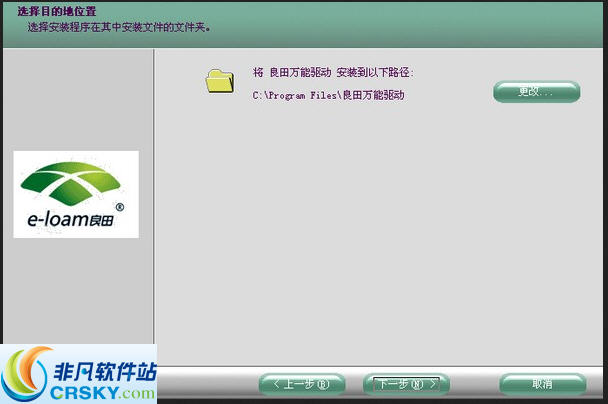608x404 pixels.
Task: Click the e-loam 良田 logo image
Action: click(x=76, y=194)
